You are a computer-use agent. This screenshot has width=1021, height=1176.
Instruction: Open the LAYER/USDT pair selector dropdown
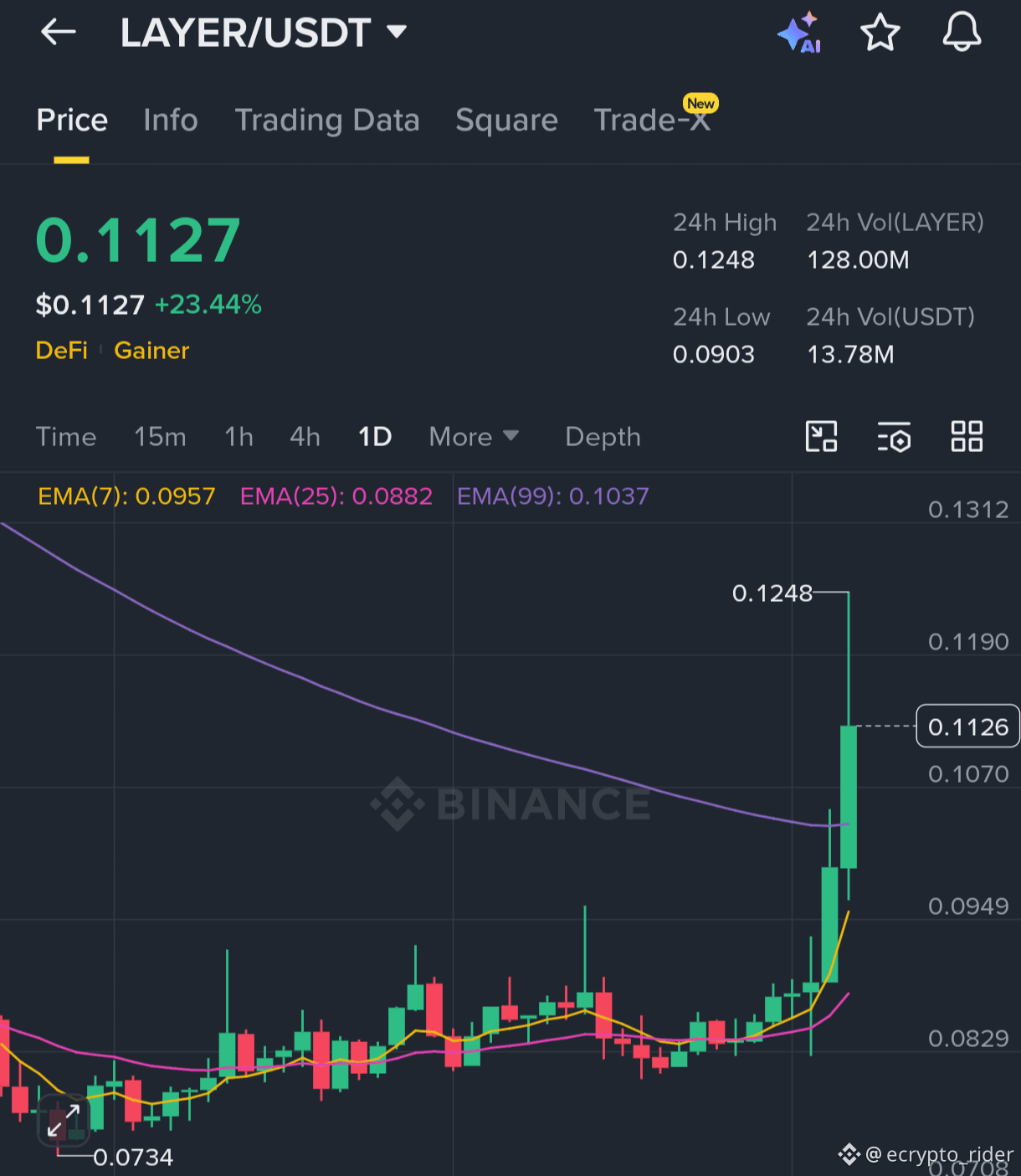(x=264, y=33)
